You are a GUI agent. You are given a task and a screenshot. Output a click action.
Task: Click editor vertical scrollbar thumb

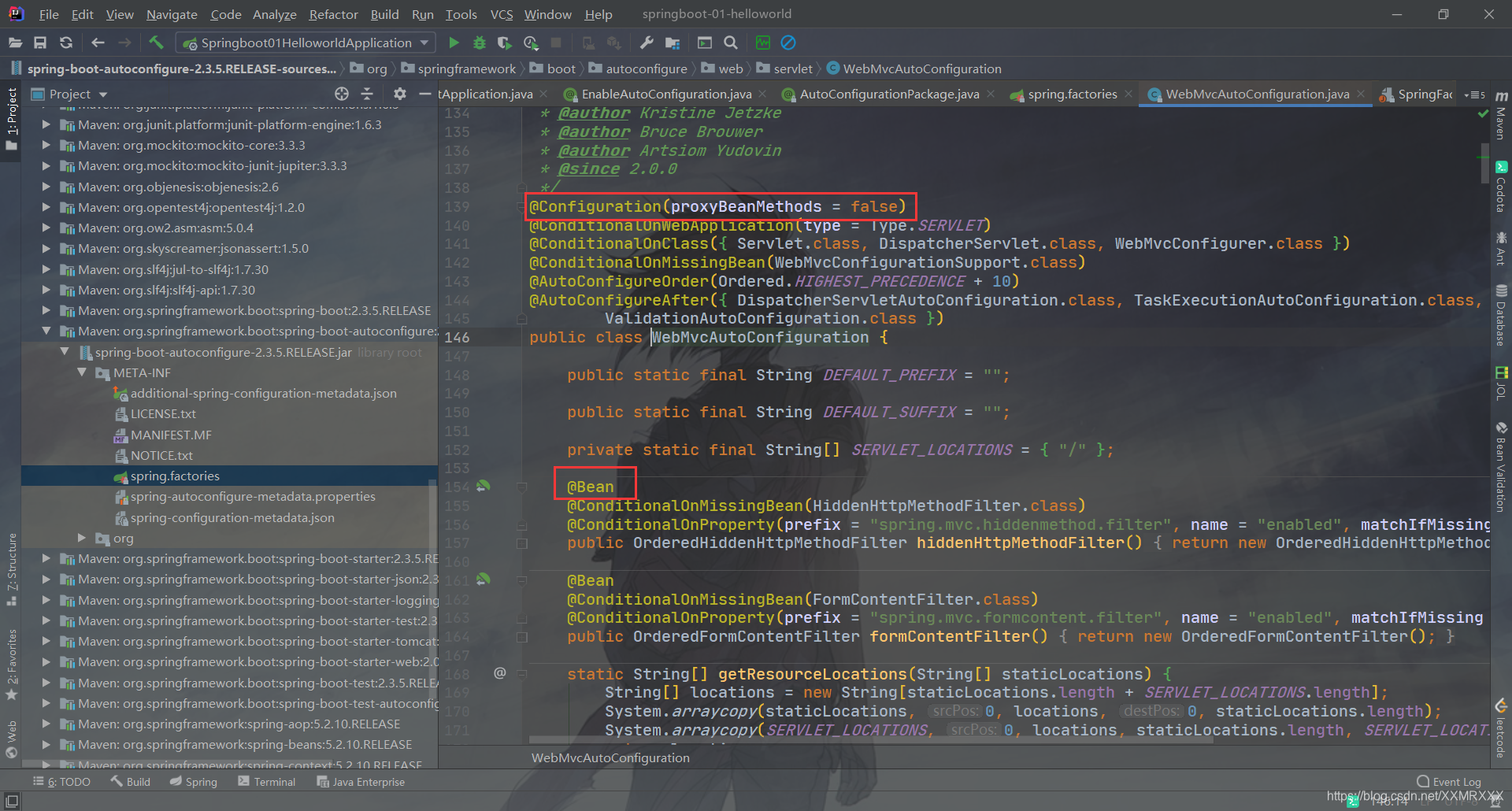(x=1485, y=164)
